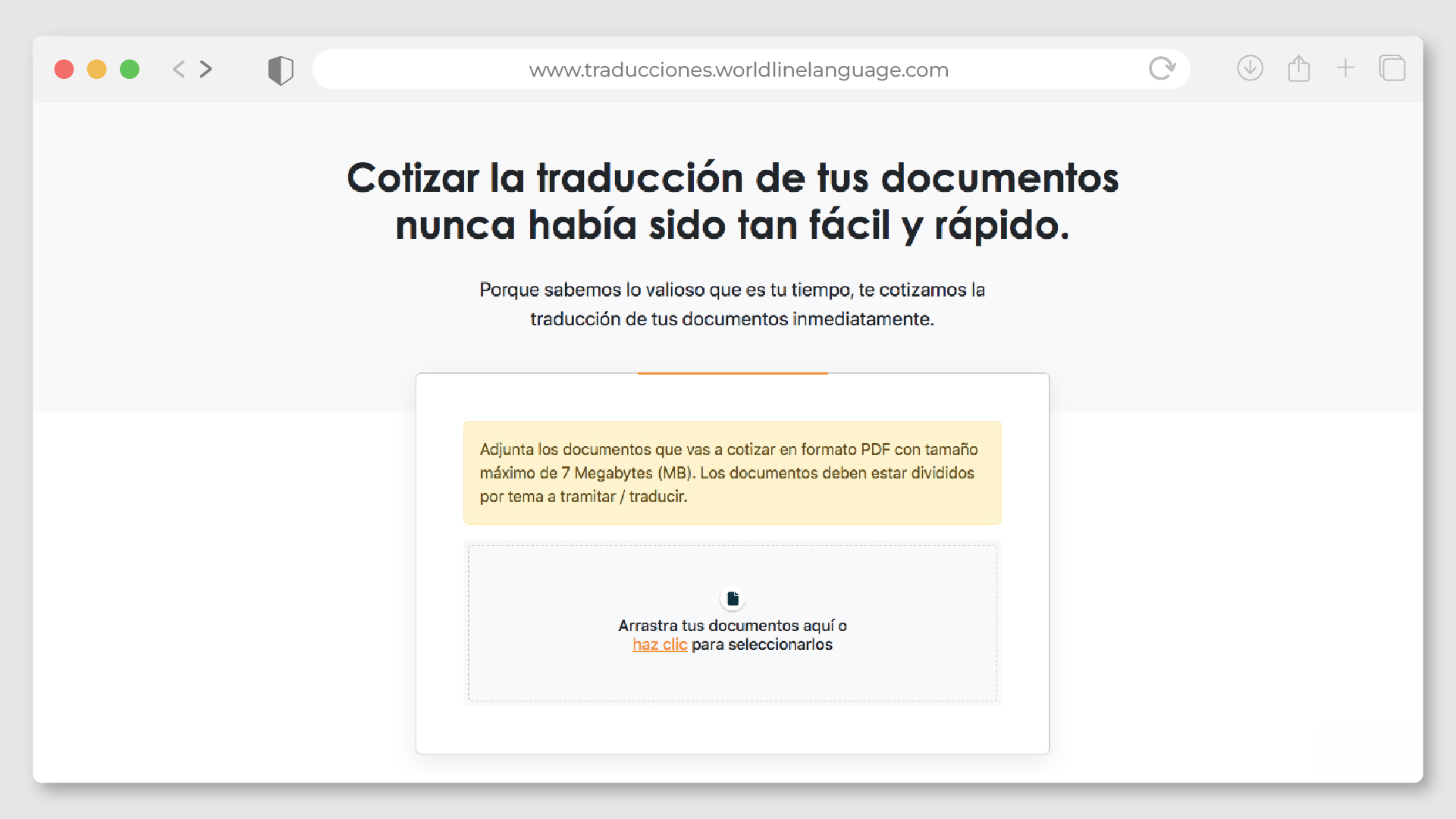The width and height of the screenshot is (1456, 819).
Task: Click the orange progress bar on card
Action: pyautogui.click(x=733, y=373)
